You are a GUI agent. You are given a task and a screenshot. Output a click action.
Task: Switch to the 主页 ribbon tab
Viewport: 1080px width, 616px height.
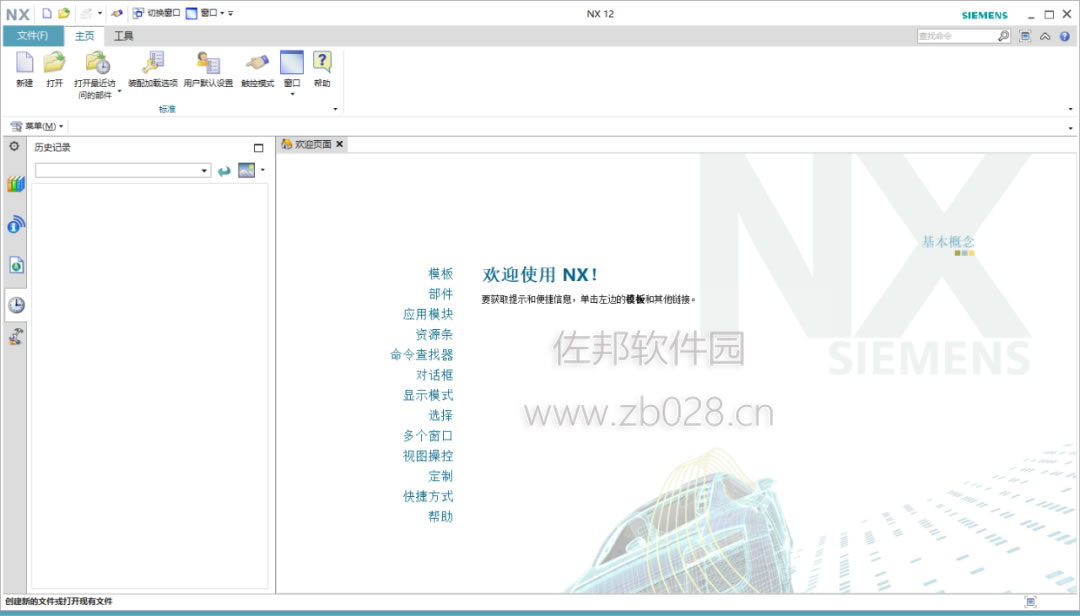[x=84, y=36]
